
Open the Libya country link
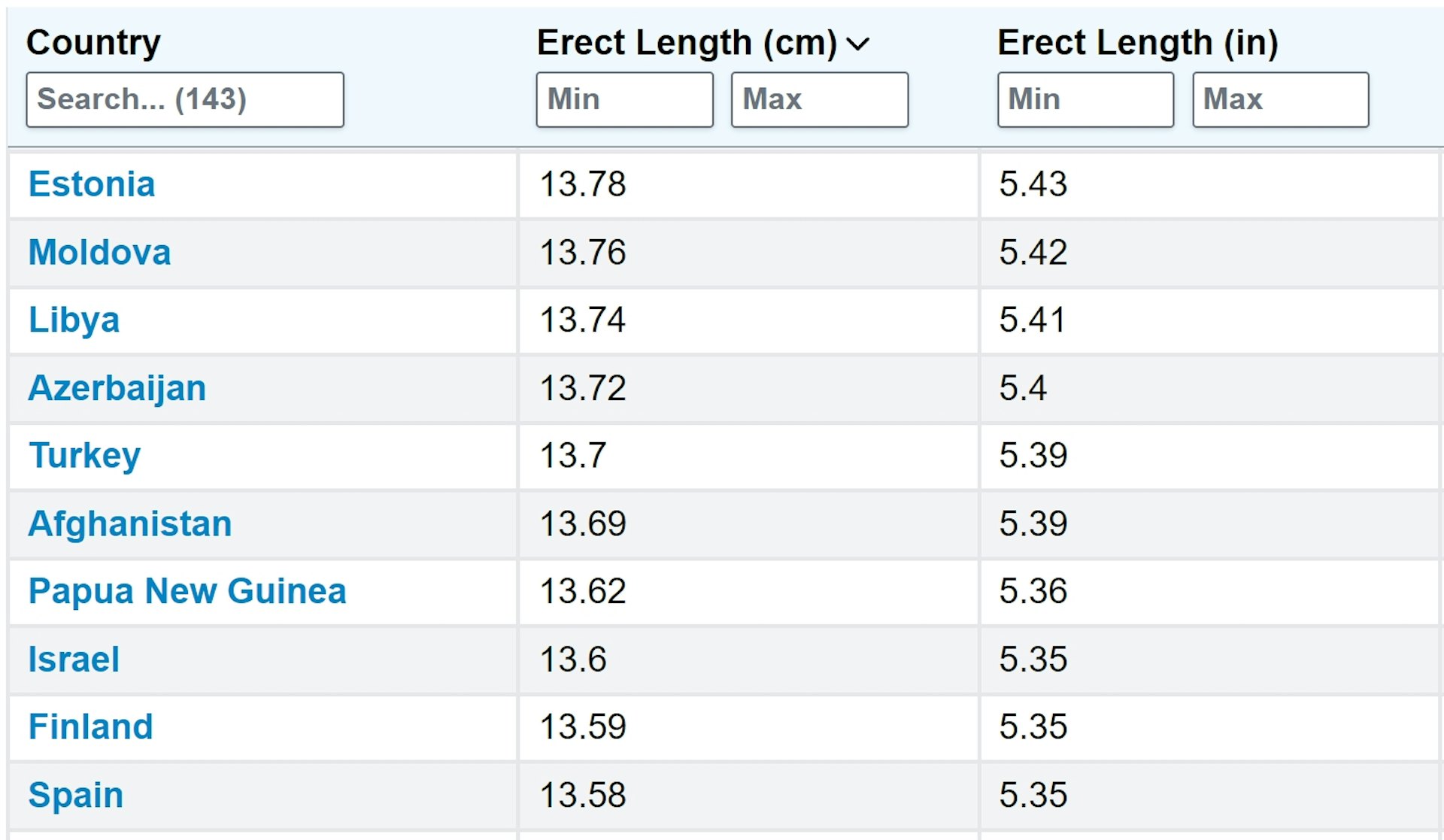tap(74, 320)
